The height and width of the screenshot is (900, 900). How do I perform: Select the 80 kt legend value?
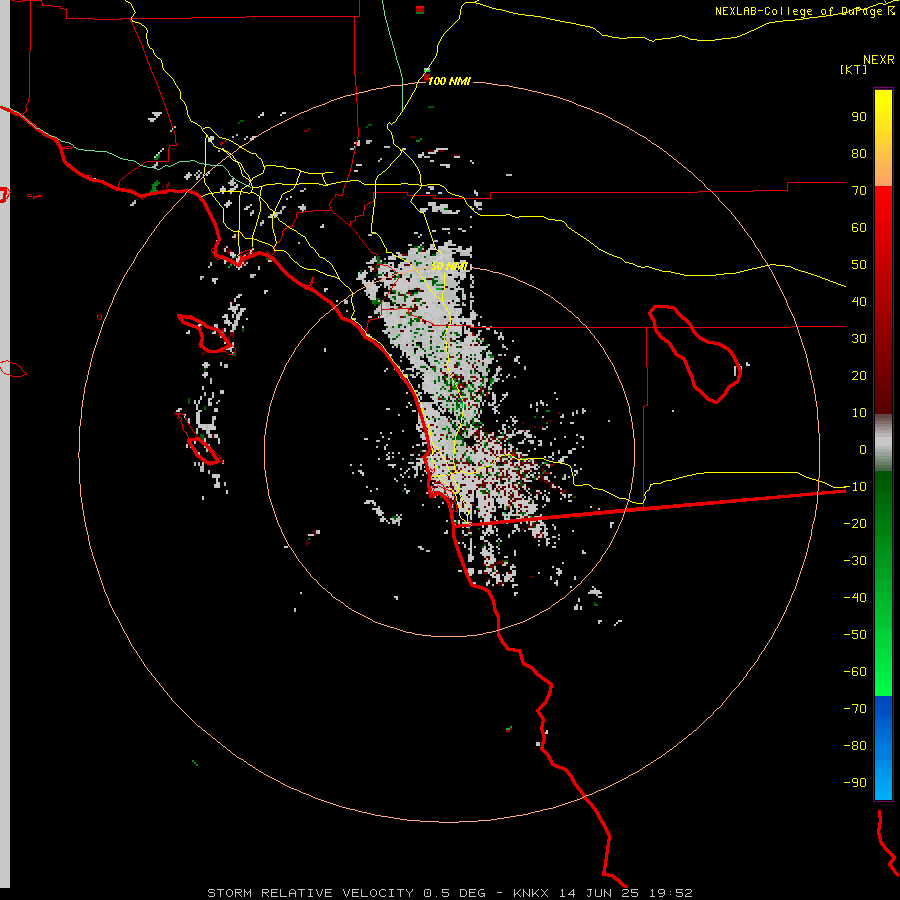click(x=859, y=154)
